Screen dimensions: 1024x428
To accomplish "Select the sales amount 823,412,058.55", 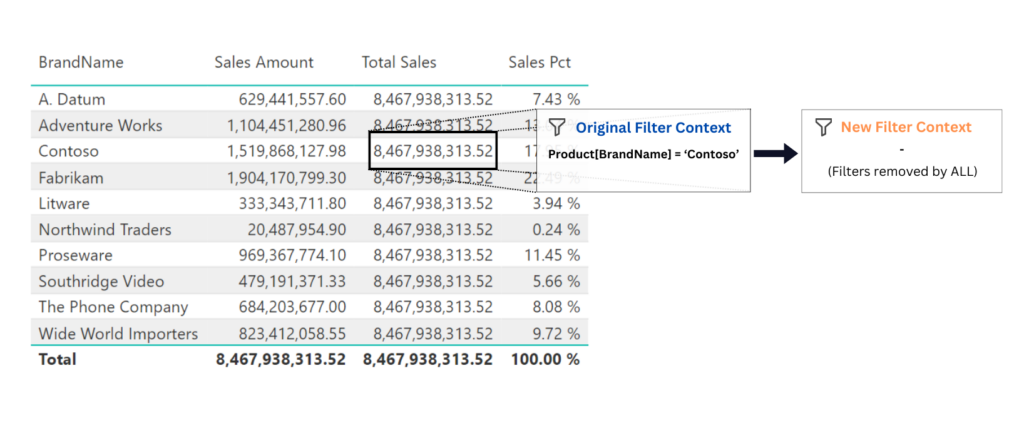I will coord(293,334).
